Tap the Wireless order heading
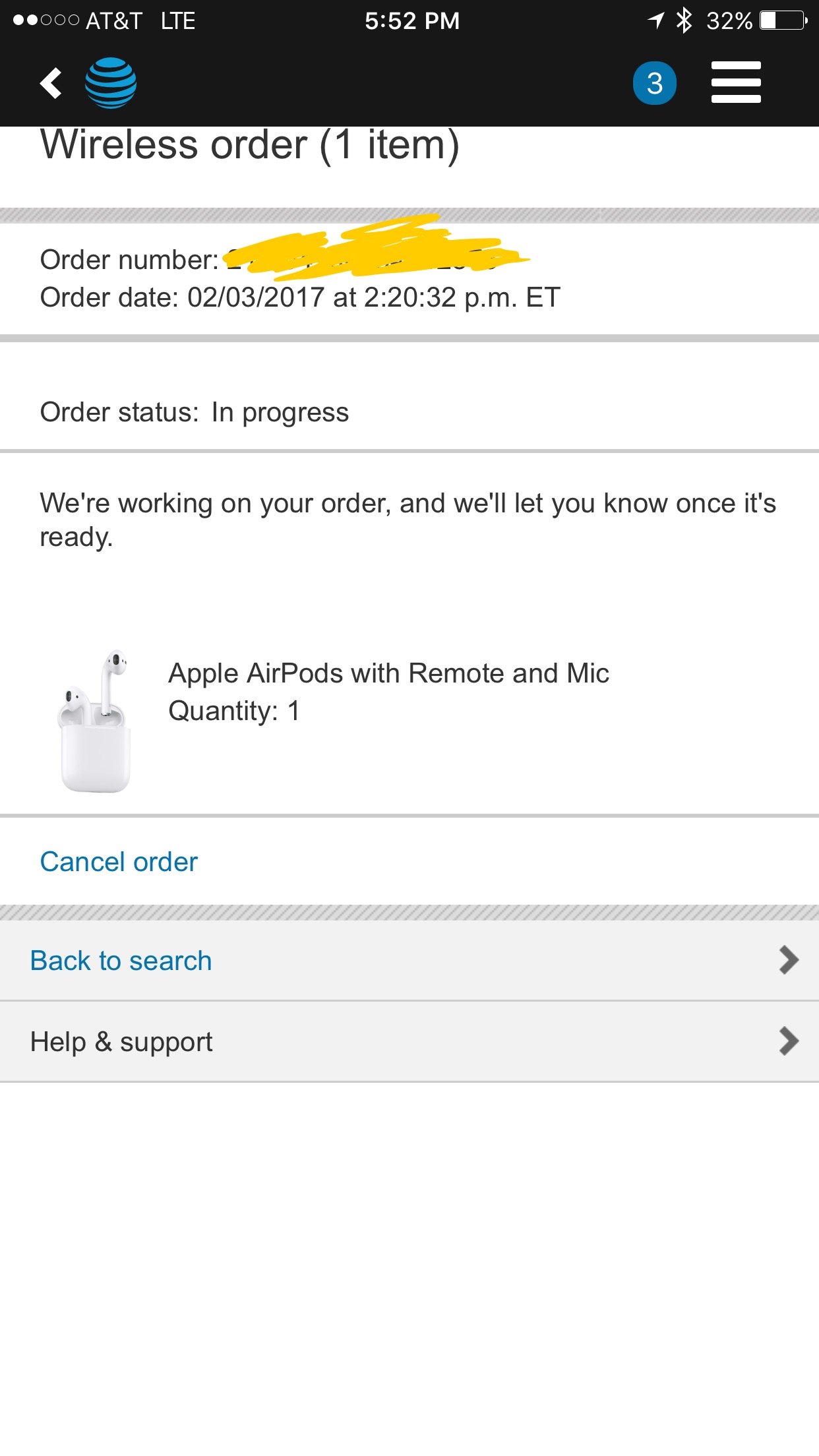Image resolution: width=819 pixels, height=1456 pixels. coord(250,144)
